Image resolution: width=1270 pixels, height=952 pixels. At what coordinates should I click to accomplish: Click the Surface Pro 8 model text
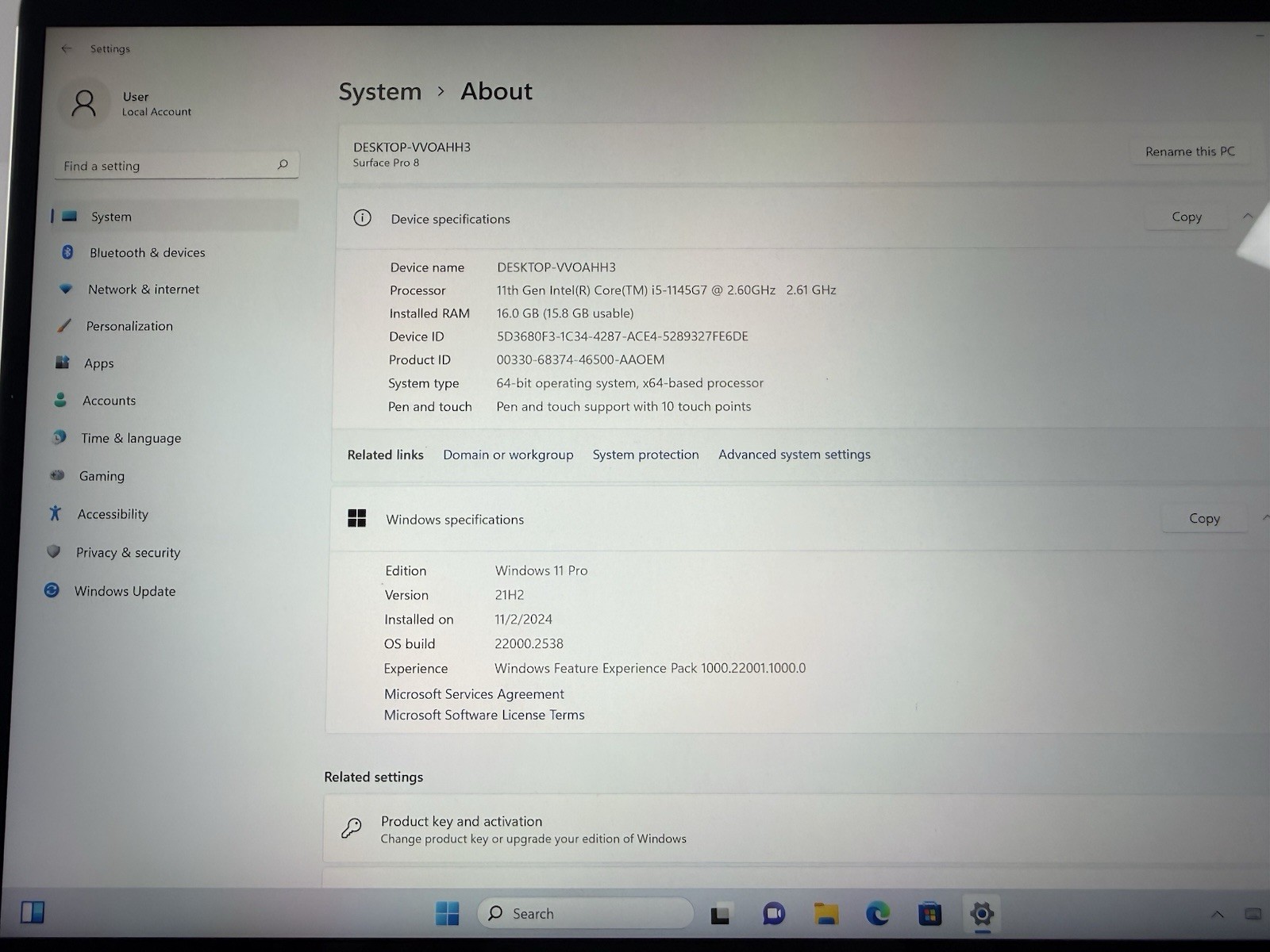386,163
